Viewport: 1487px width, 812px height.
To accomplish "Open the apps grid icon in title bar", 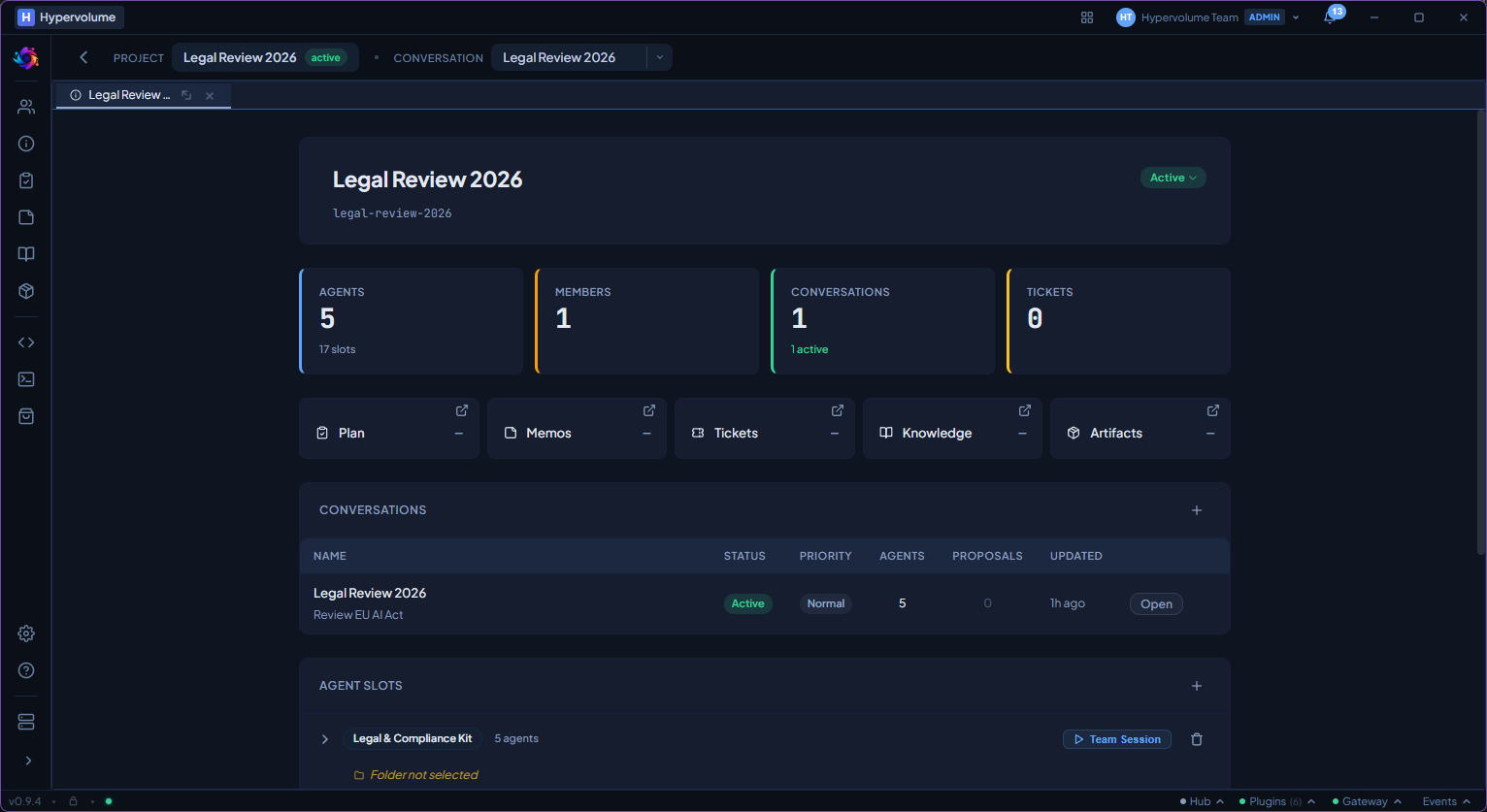I will 1087,17.
